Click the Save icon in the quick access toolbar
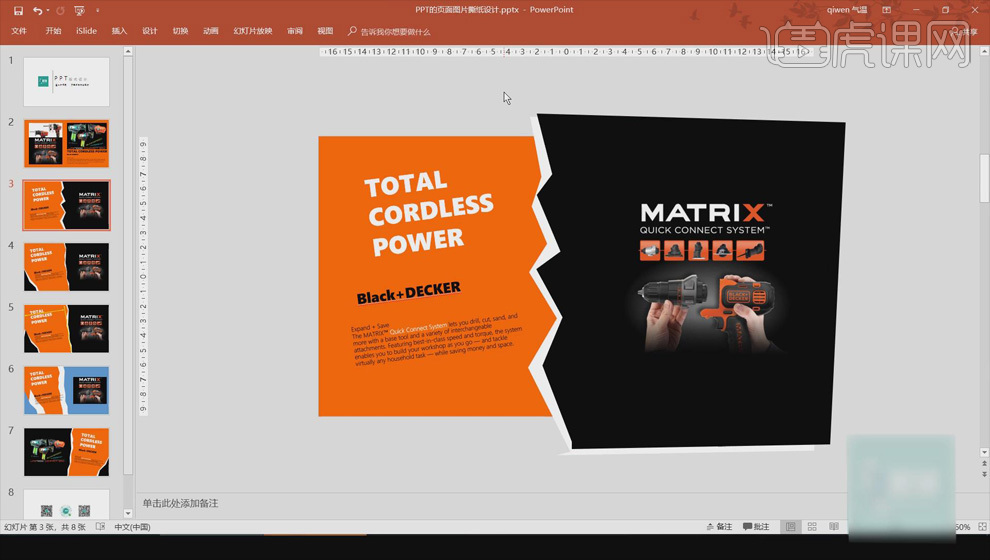 point(18,11)
